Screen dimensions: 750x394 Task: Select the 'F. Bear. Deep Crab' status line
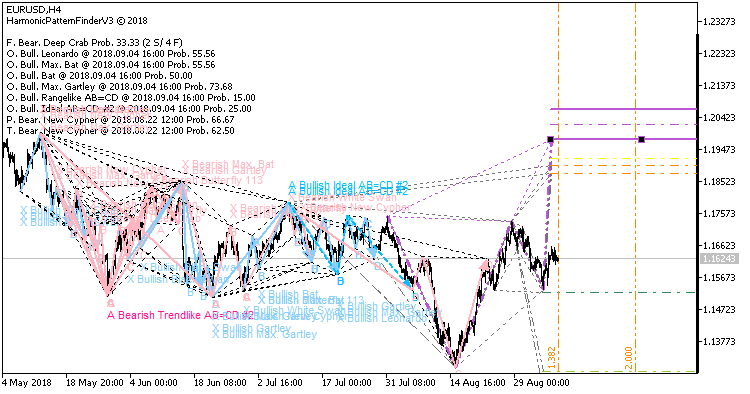[95, 43]
